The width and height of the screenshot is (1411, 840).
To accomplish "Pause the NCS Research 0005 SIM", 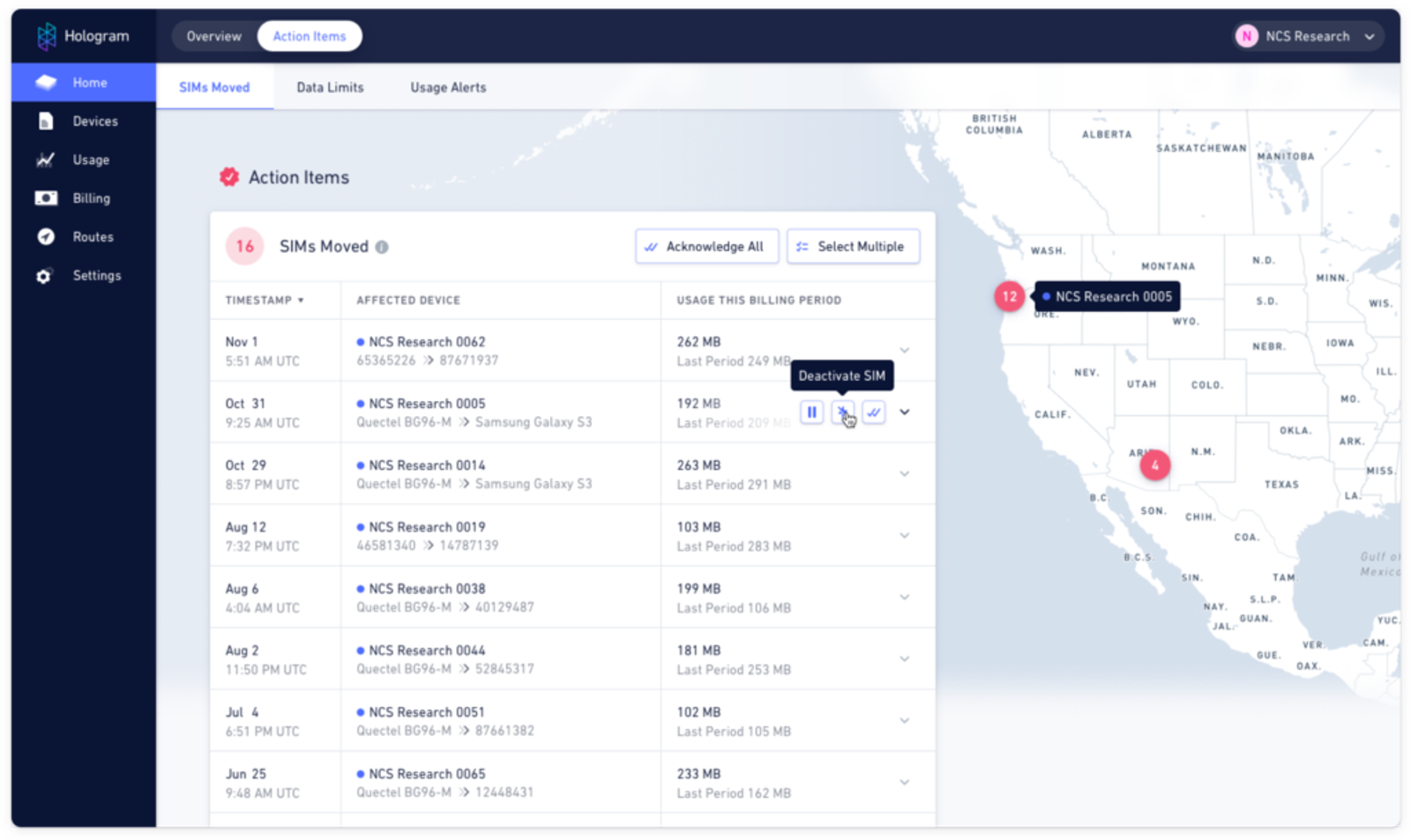I will pyautogui.click(x=812, y=412).
